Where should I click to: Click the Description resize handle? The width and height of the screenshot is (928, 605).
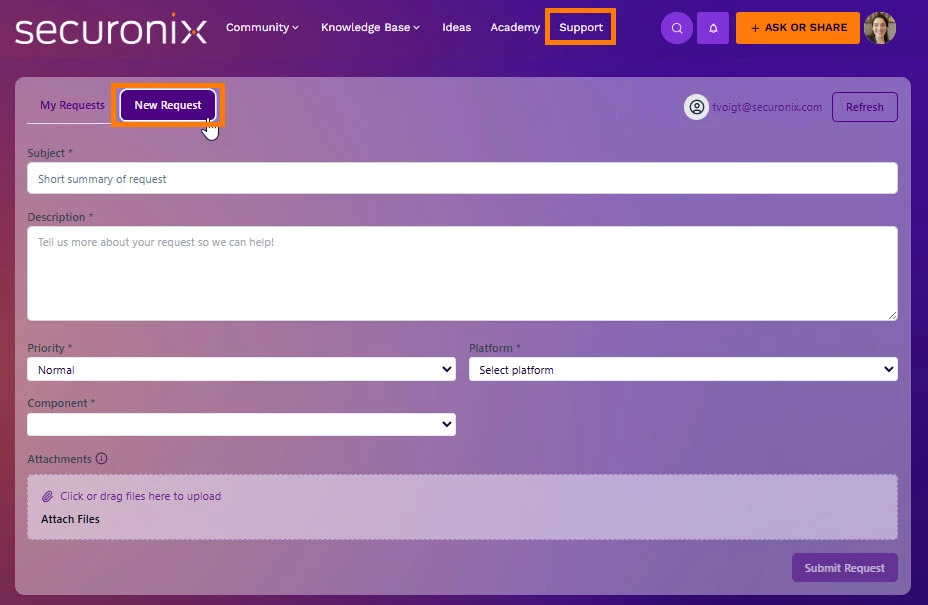click(x=892, y=315)
